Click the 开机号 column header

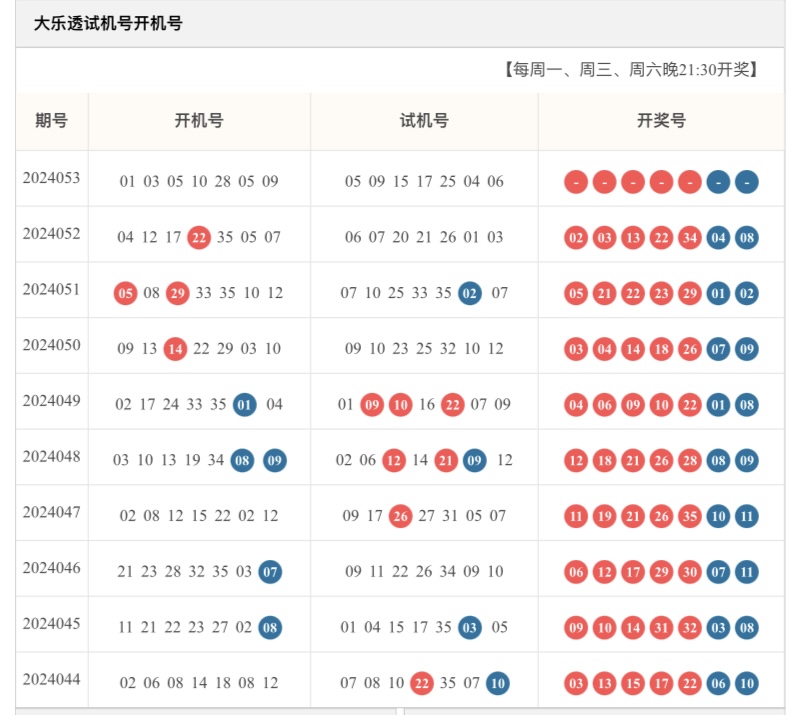199,121
